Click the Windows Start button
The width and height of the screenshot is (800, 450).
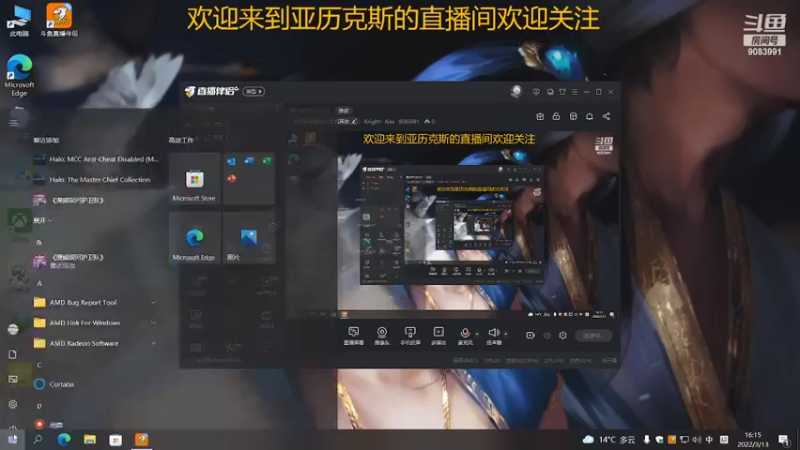click(x=13, y=439)
